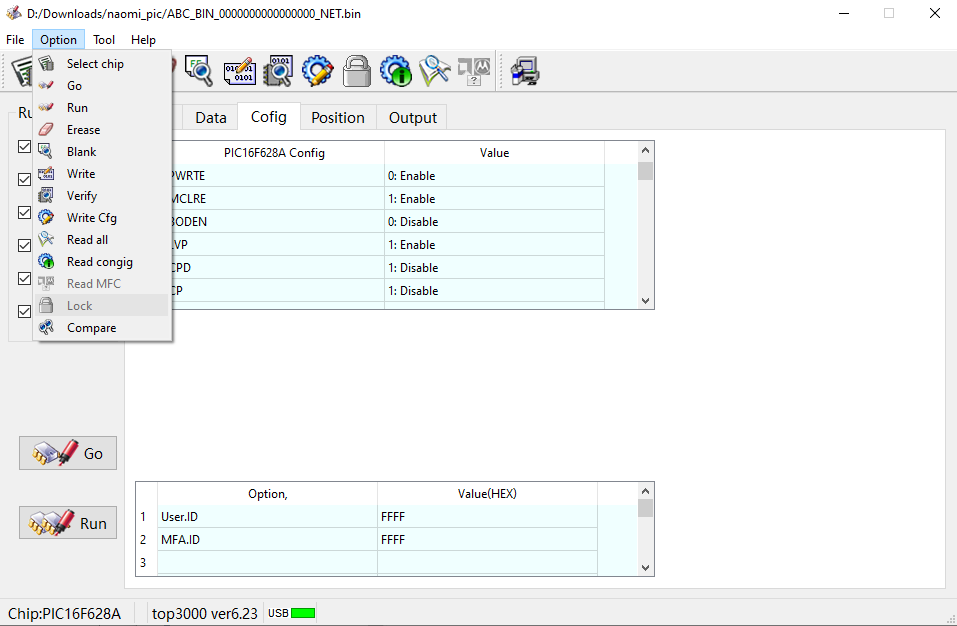Click the read config toolbar icon (gear with info badge)
957x626 pixels.
coord(396,71)
